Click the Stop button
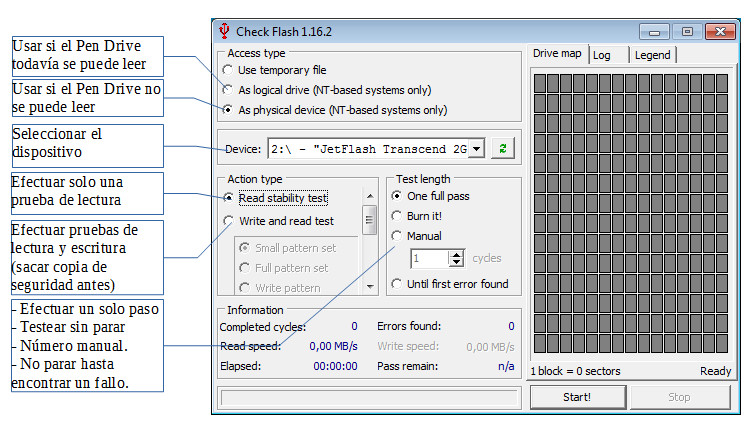756x435 pixels. pos(679,397)
